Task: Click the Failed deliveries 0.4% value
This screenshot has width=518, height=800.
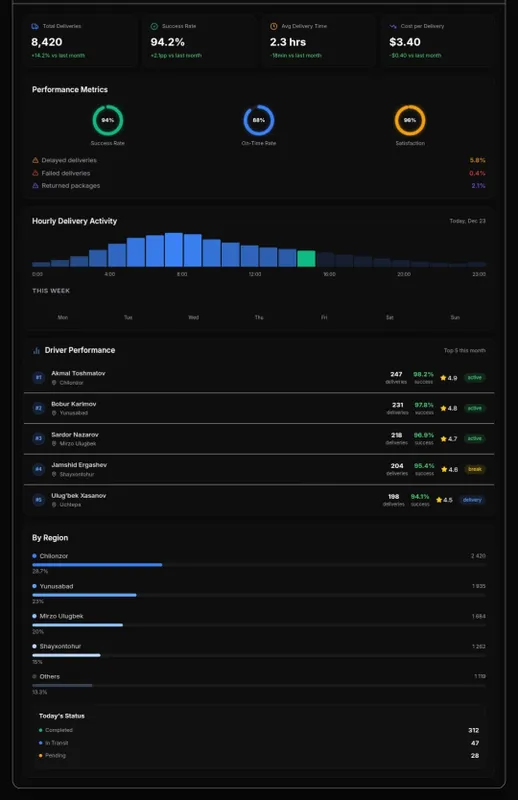Action: coord(478,173)
